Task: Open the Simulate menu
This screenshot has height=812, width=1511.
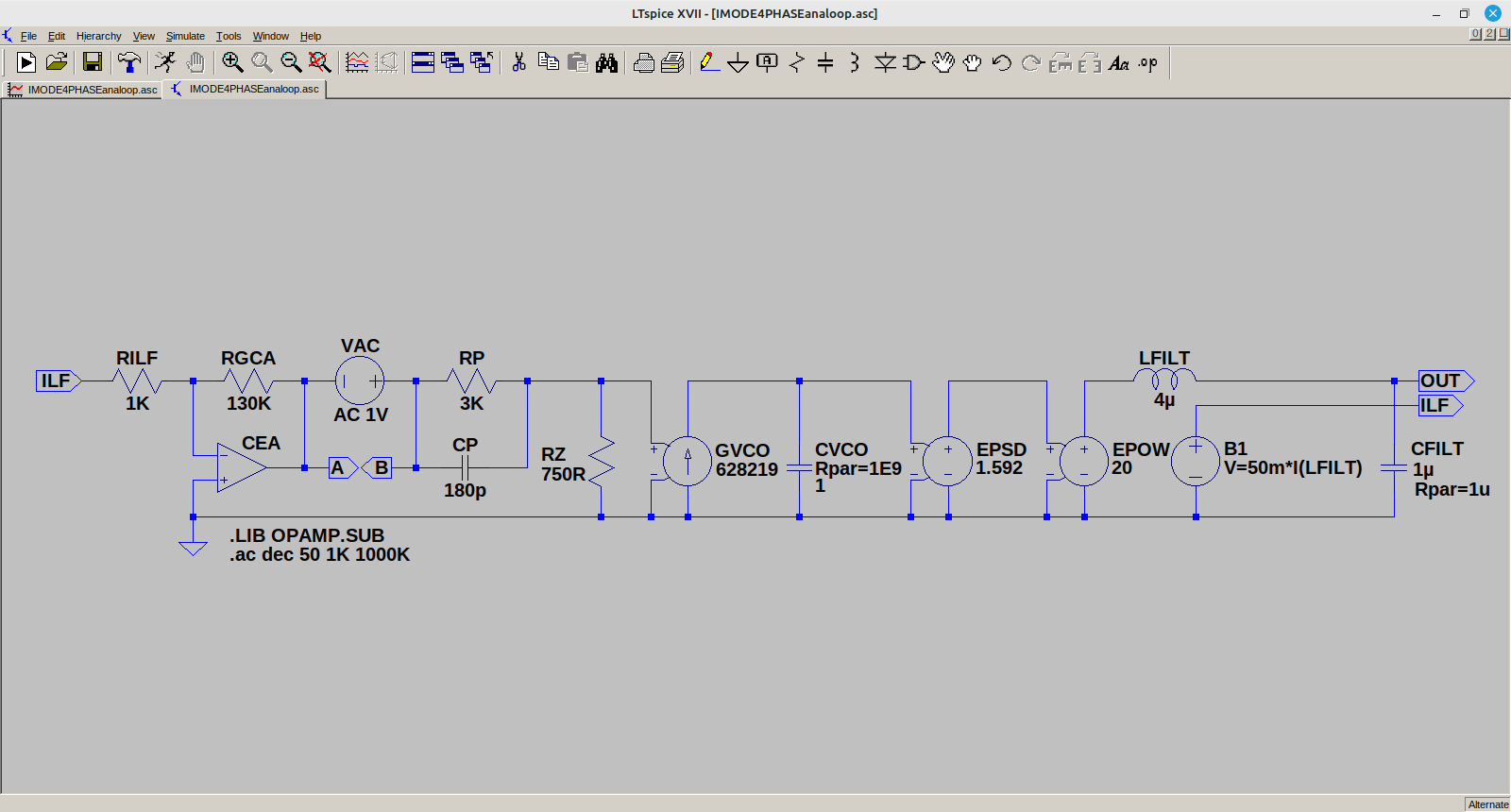Action: point(185,36)
